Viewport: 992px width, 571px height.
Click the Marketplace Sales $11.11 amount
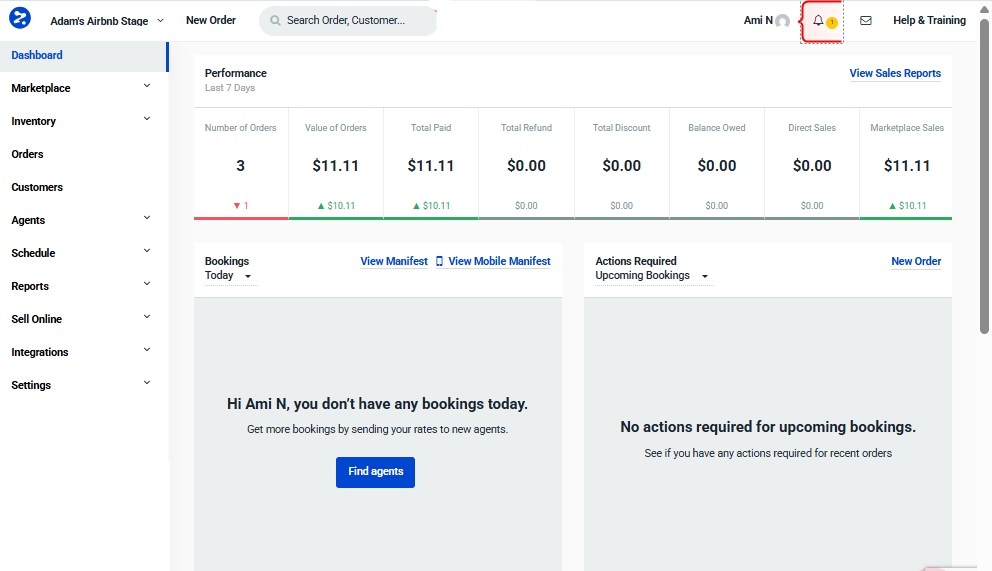(907, 166)
